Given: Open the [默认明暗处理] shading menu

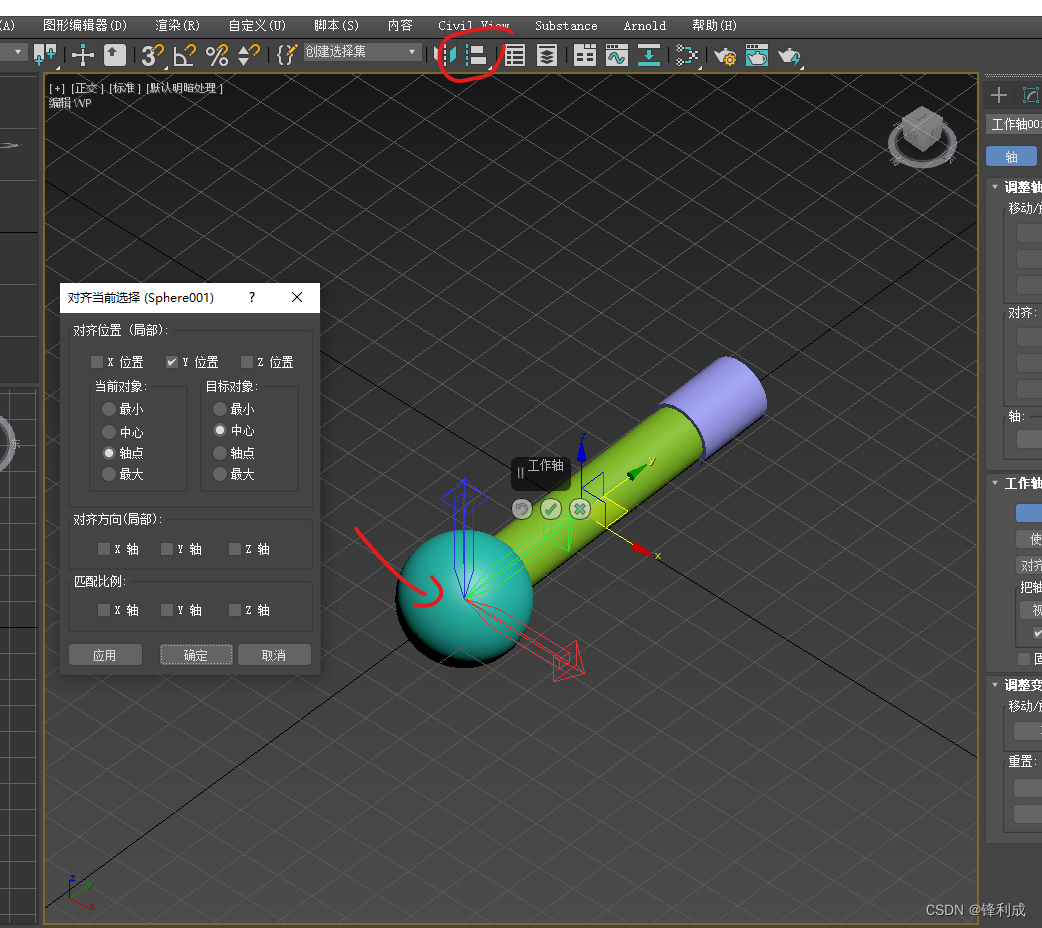Looking at the screenshot, I should click(185, 88).
